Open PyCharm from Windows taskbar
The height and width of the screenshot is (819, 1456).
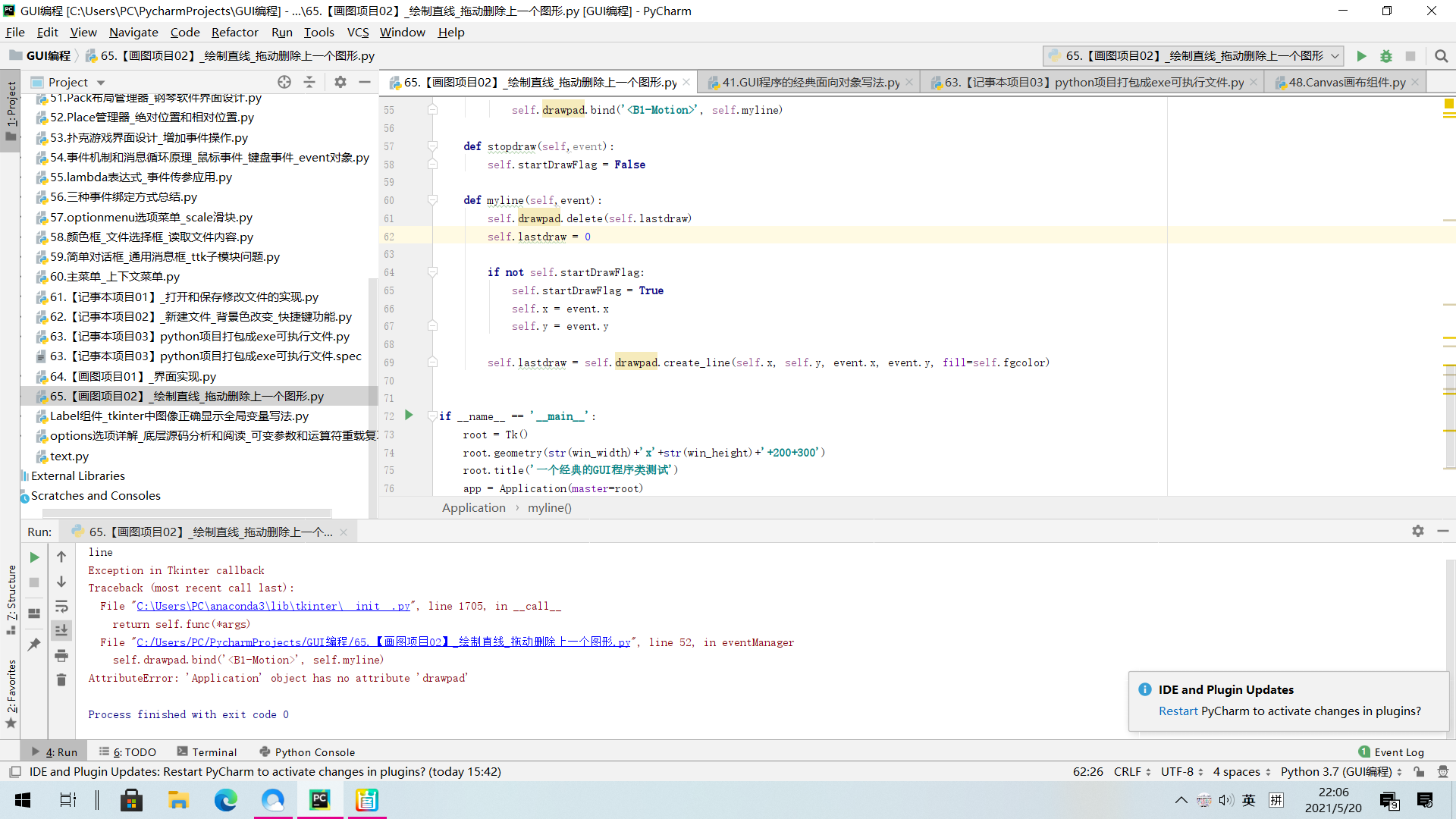[x=319, y=800]
